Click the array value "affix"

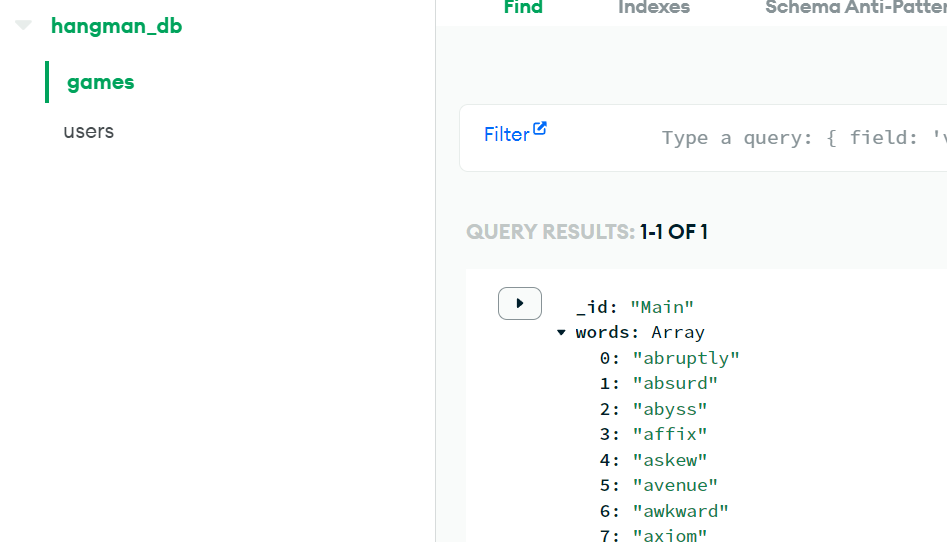(669, 434)
